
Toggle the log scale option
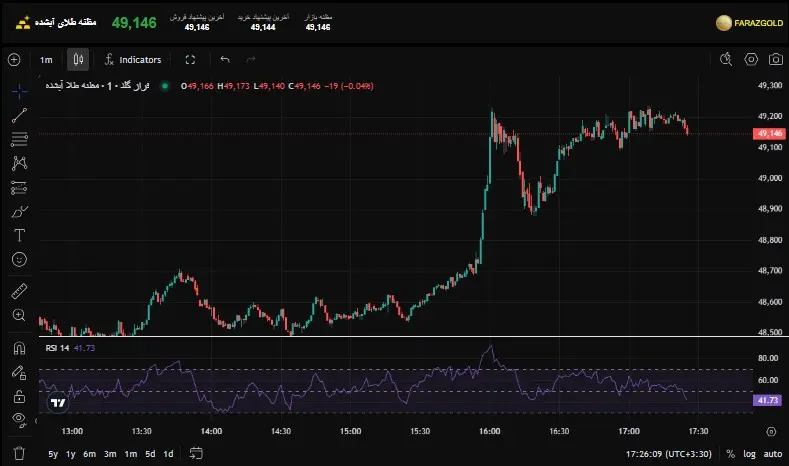(748, 454)
